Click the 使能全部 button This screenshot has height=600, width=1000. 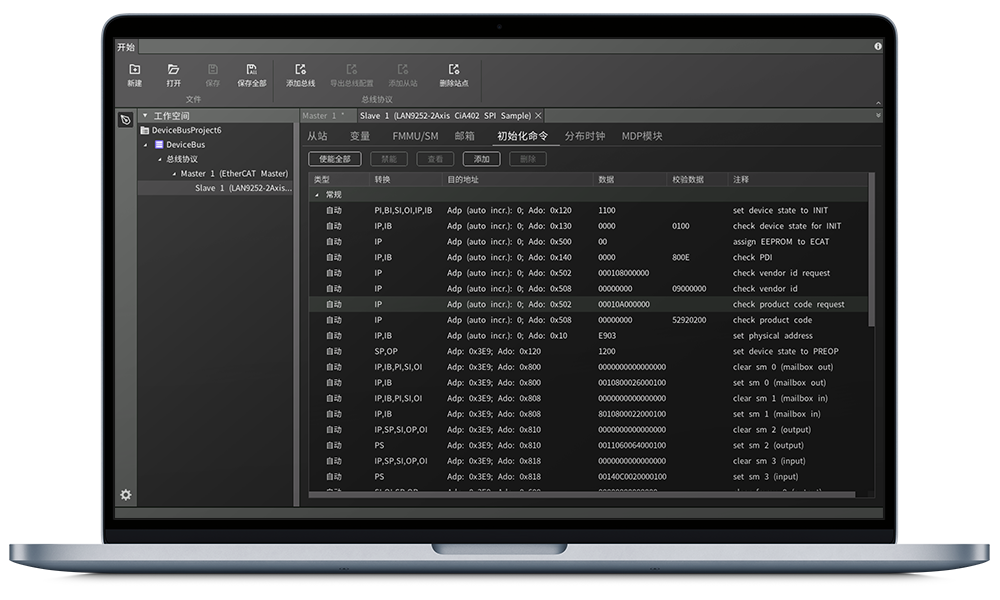pyautogui.click(x=335, y=159)
